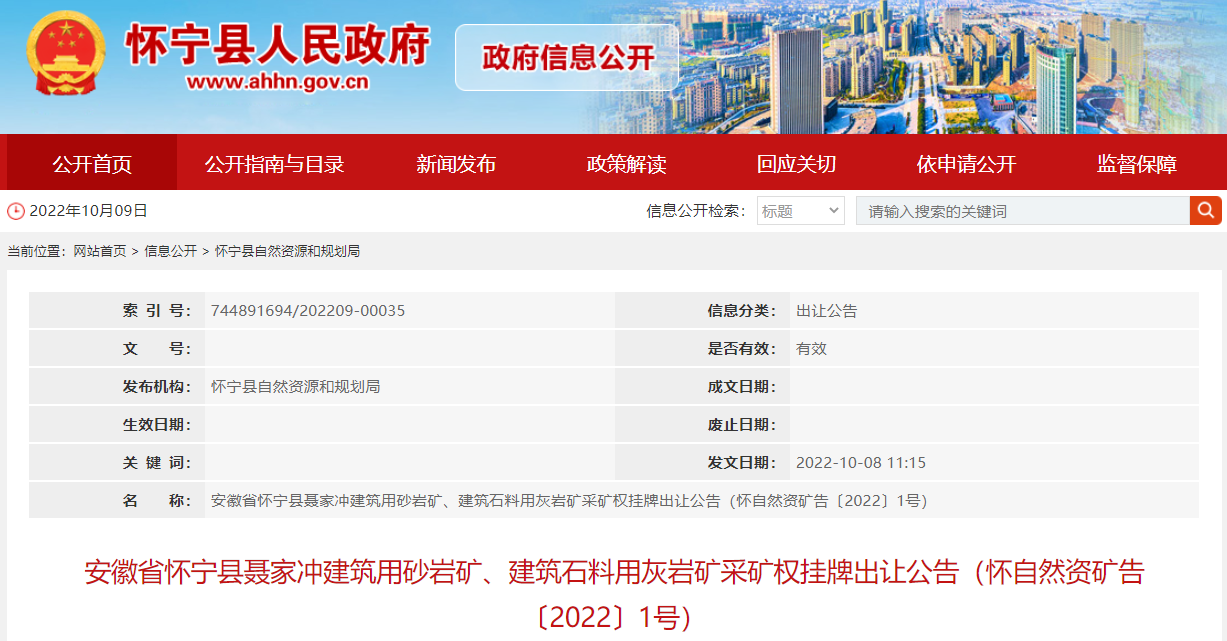Click the 怀宁县人民政府 site title
This screenshot has height=641, width=1227.
pos(277,44)
